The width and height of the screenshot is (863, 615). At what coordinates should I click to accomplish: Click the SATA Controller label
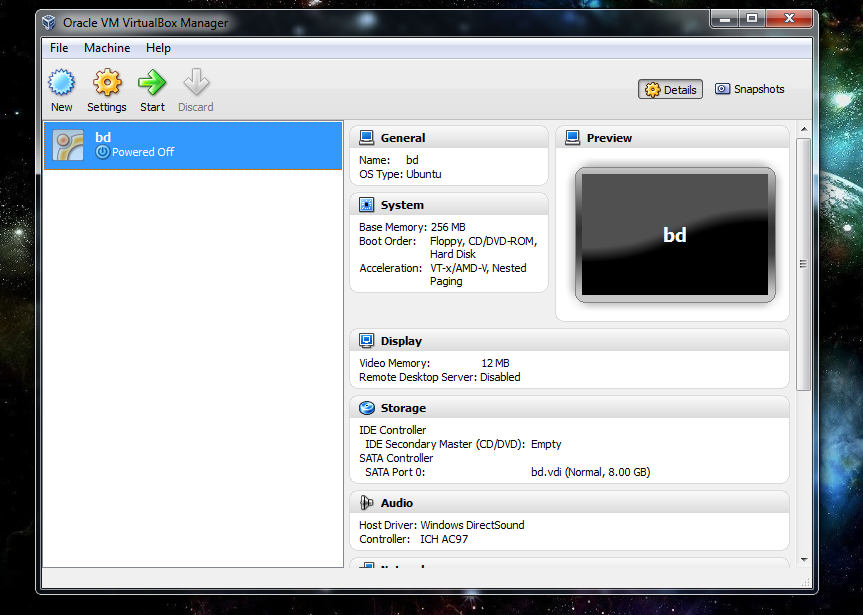[x=396, y=458]
